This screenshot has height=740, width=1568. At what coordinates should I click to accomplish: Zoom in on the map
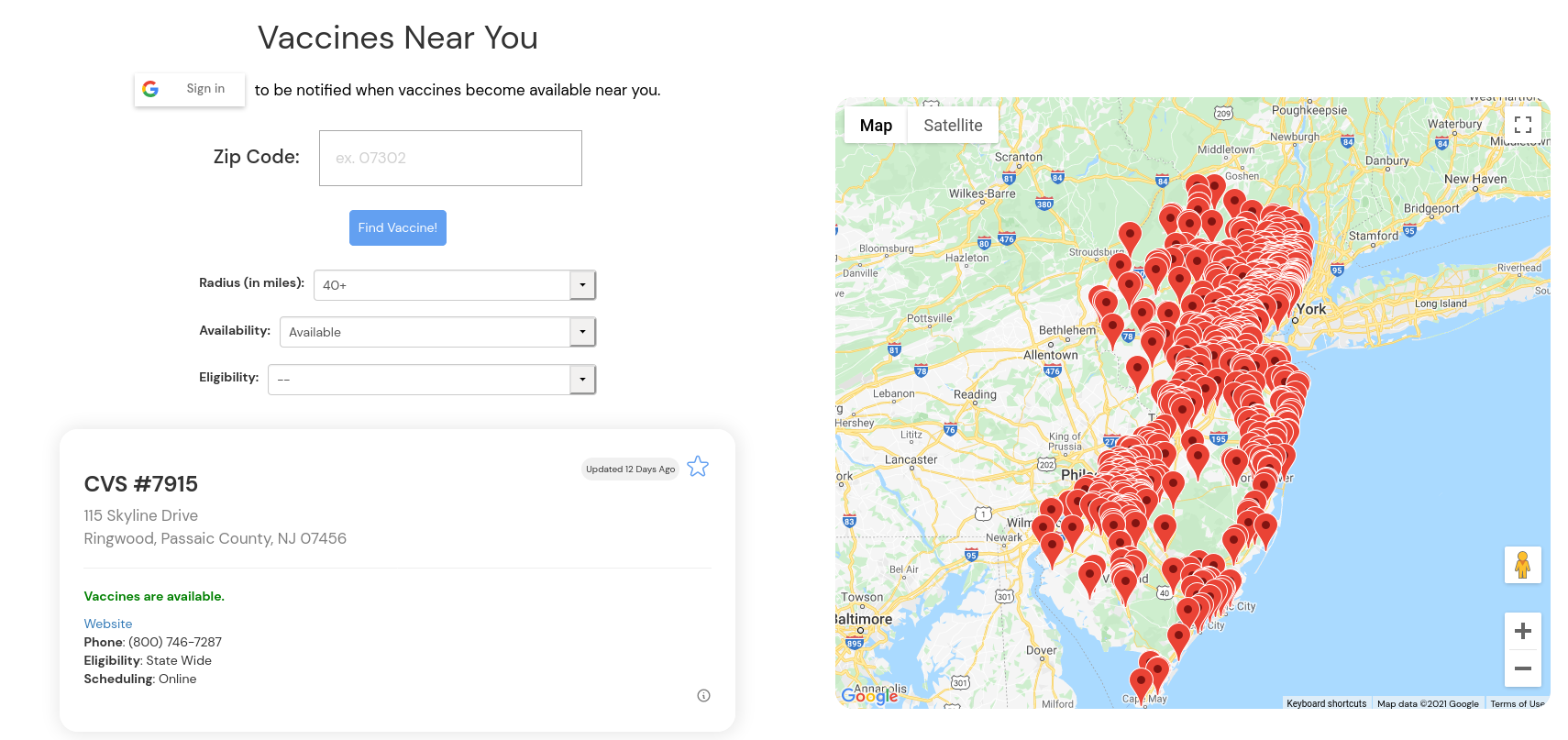1523,631
